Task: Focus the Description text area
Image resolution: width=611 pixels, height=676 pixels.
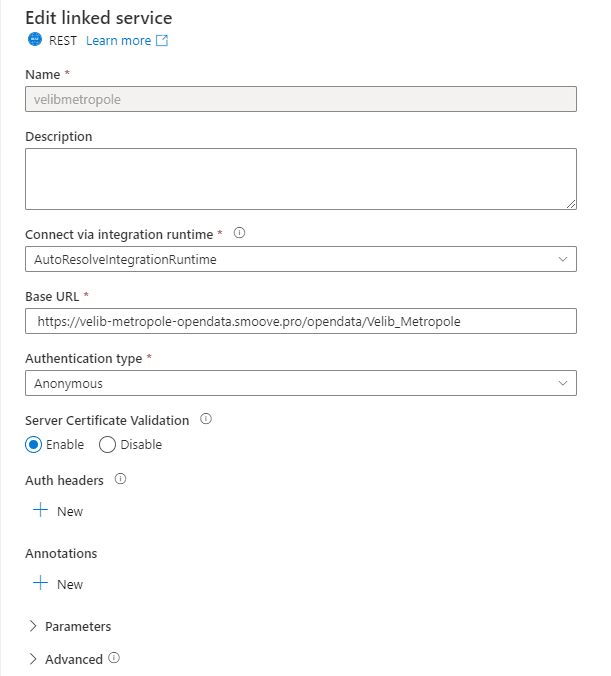Action: pyautogui.click(x=300, y=178)
